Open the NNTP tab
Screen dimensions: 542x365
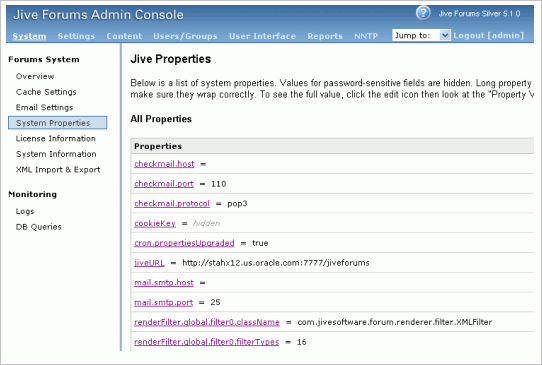click(x=366, y=36)
